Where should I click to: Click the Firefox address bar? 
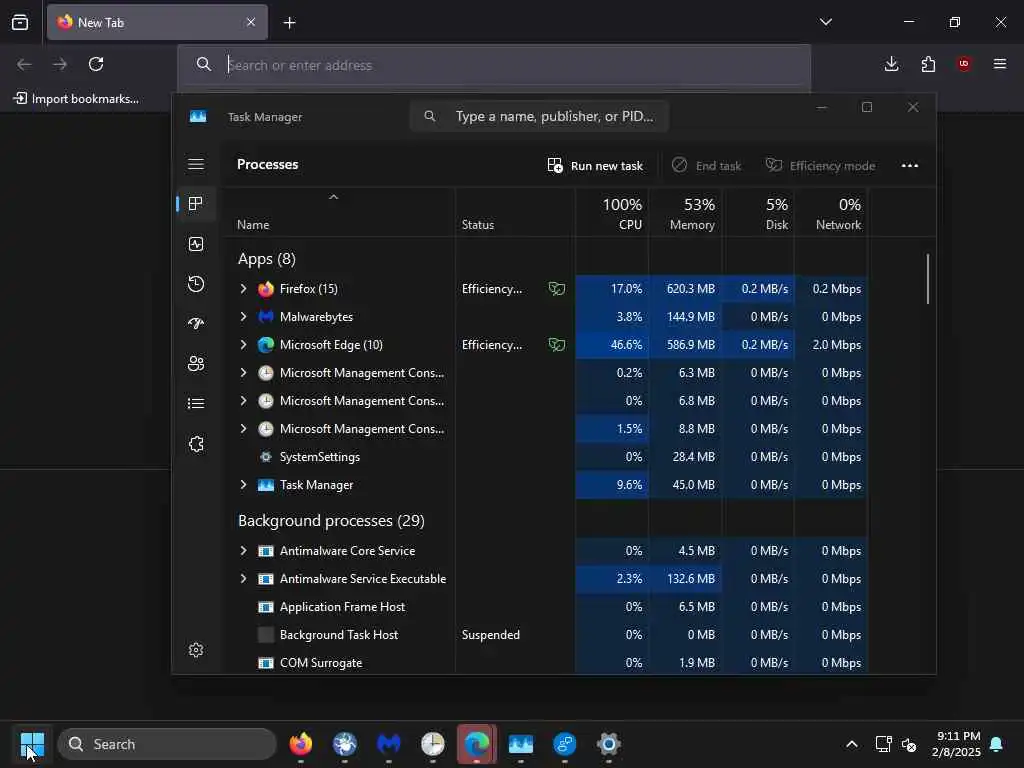click(x=494, y=65)
